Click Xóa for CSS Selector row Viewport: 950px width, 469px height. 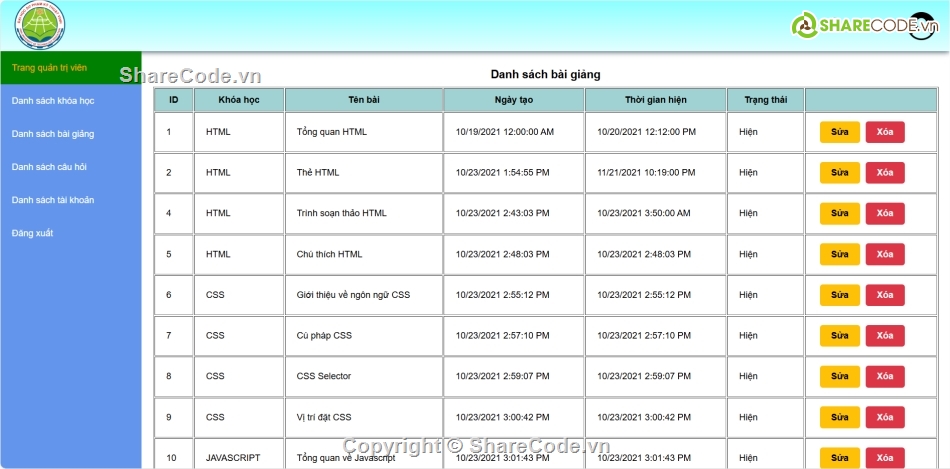click(885, 376)
